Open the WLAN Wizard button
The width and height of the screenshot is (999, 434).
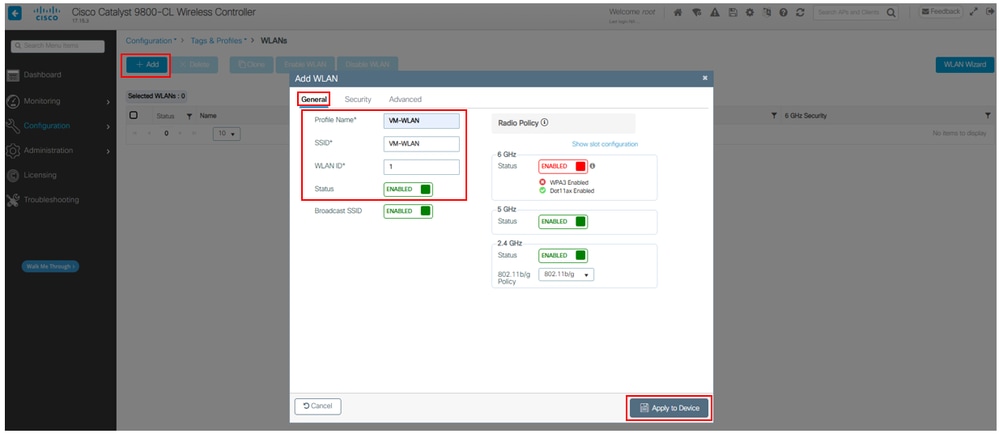click(965, 65)
